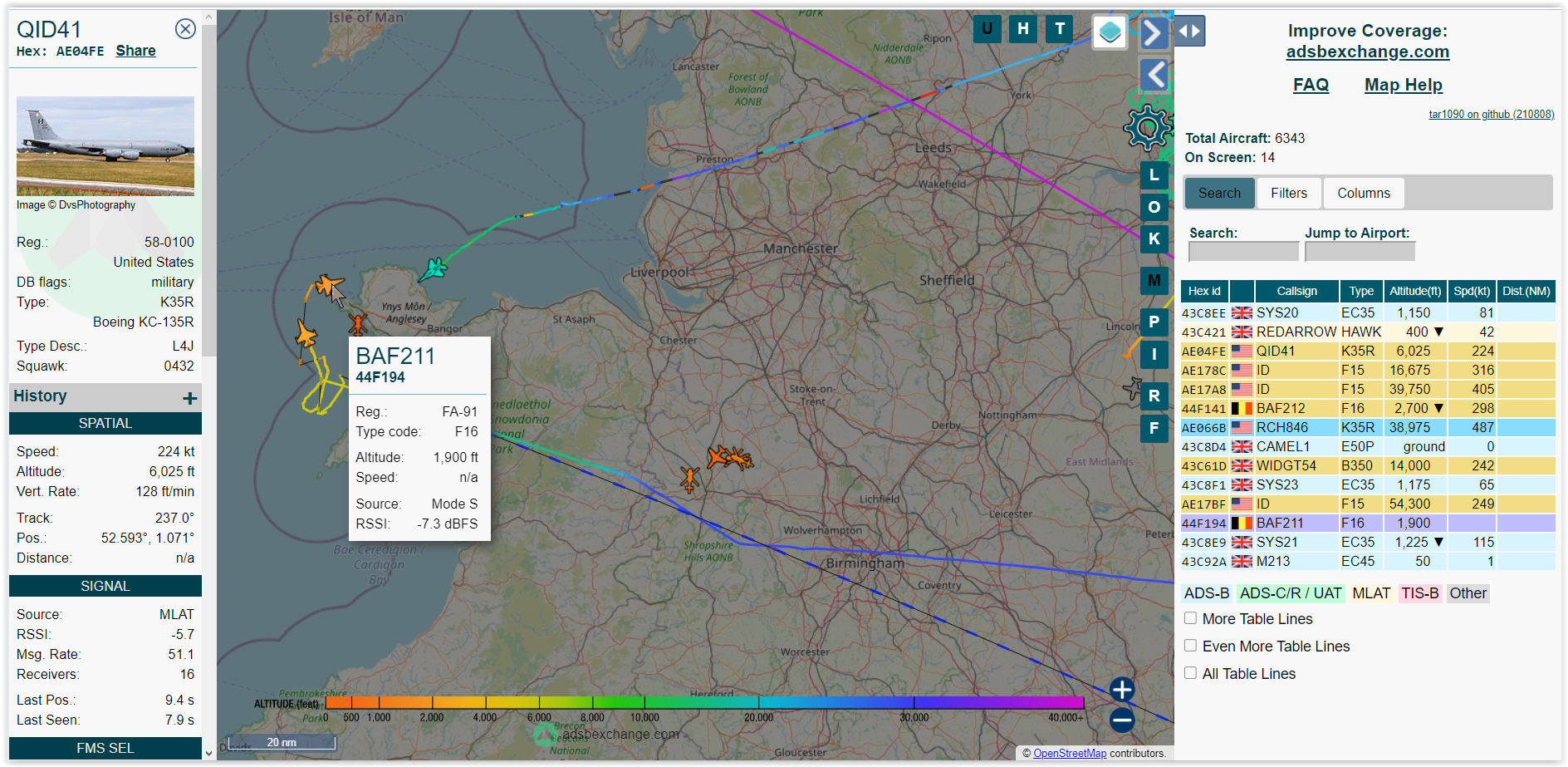This screenshot has width=1568, height=767.
Task: Click the ADS-B source legend swatch
Action: coord(1207,593)
